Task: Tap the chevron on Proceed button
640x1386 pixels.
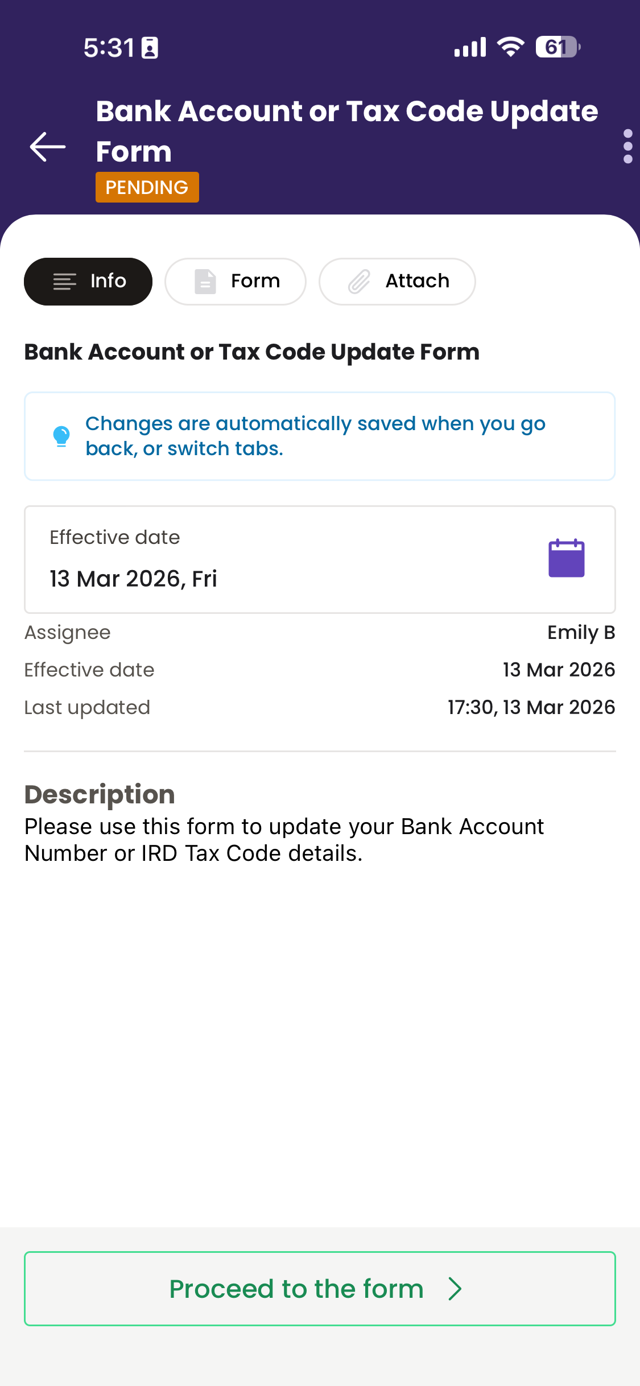Action: pyautogui.click(x=455, y=1289)
